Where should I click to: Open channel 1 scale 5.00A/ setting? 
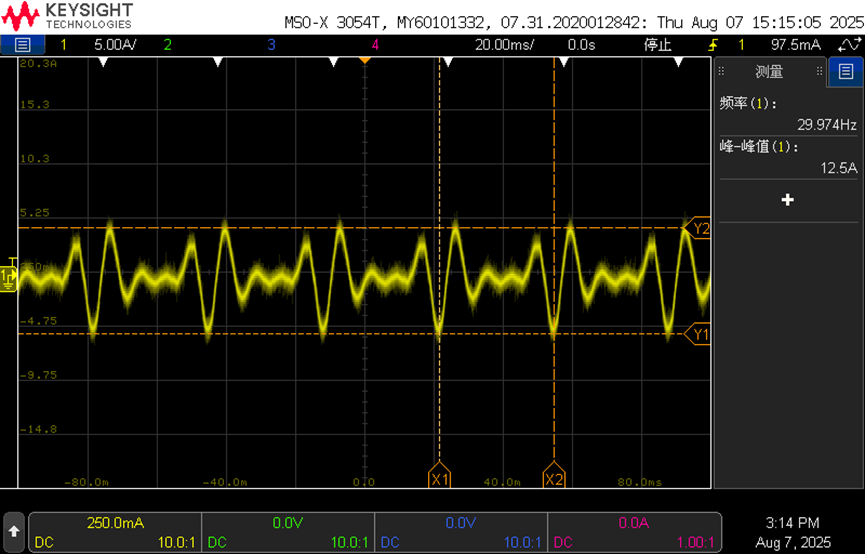(115, 45)
